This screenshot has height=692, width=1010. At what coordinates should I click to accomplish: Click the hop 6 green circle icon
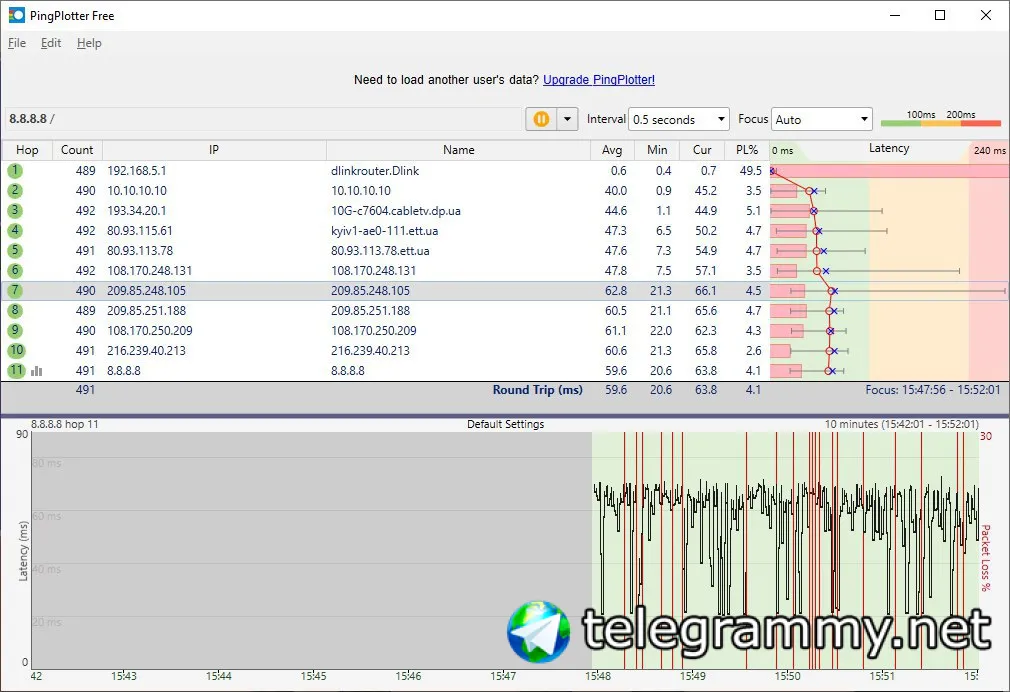(x=15, y=271)
